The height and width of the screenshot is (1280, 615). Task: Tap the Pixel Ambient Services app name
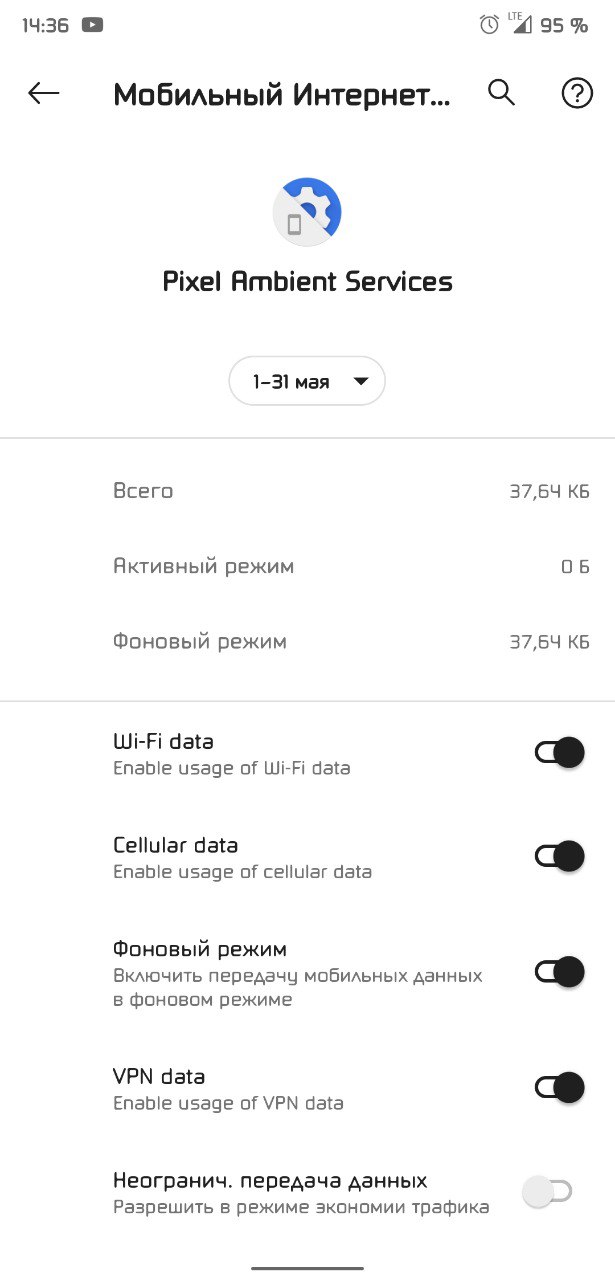[x=307, y=282]
